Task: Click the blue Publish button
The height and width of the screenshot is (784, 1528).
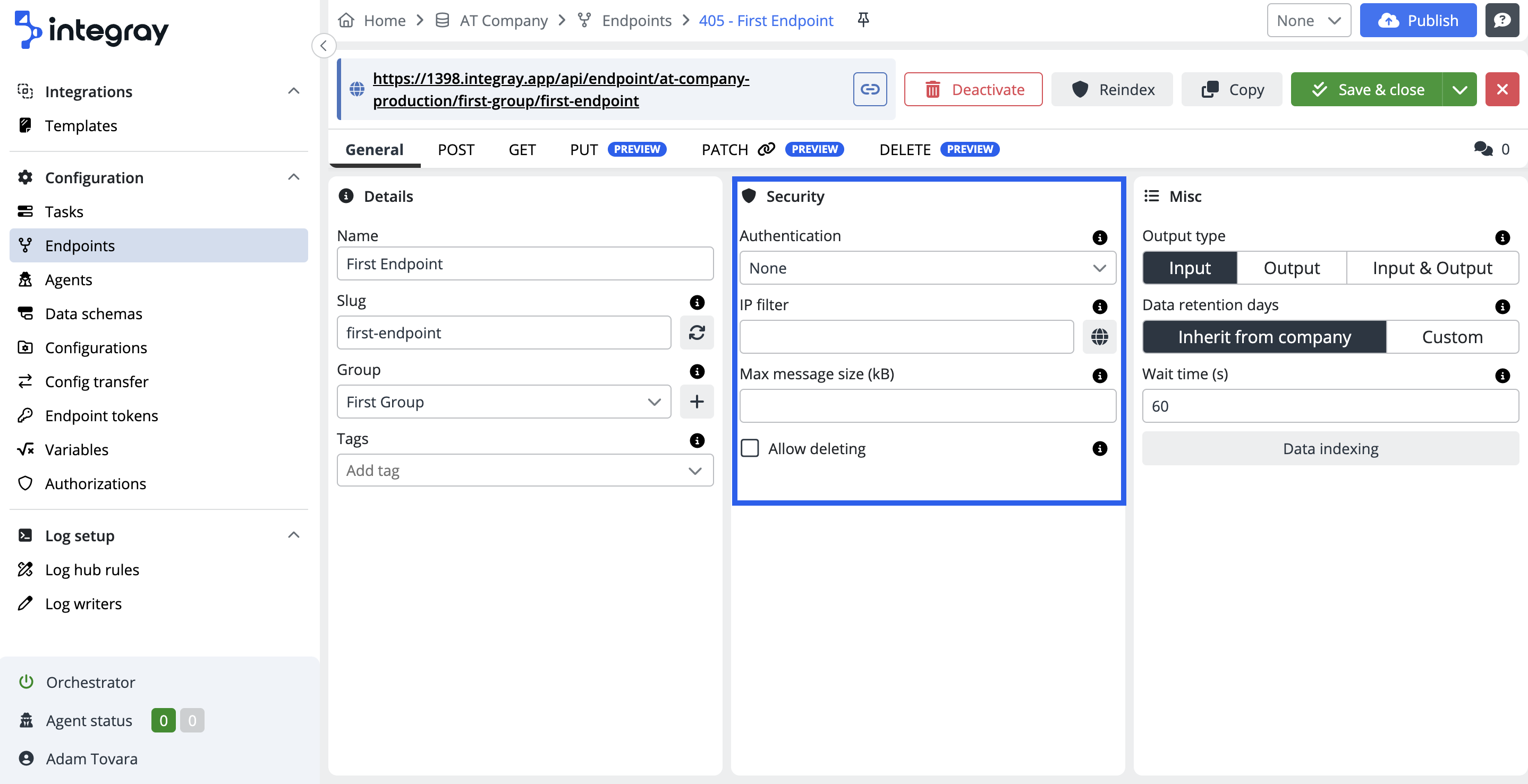Action: (x=1417, y=20)
